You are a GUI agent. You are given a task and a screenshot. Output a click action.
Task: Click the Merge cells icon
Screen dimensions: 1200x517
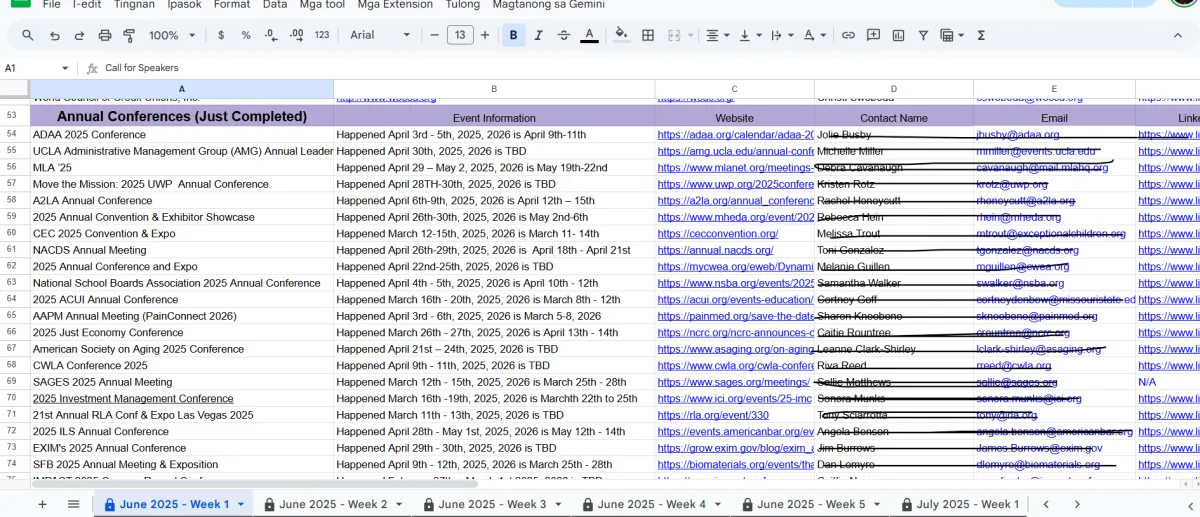(x=674, y=35)
